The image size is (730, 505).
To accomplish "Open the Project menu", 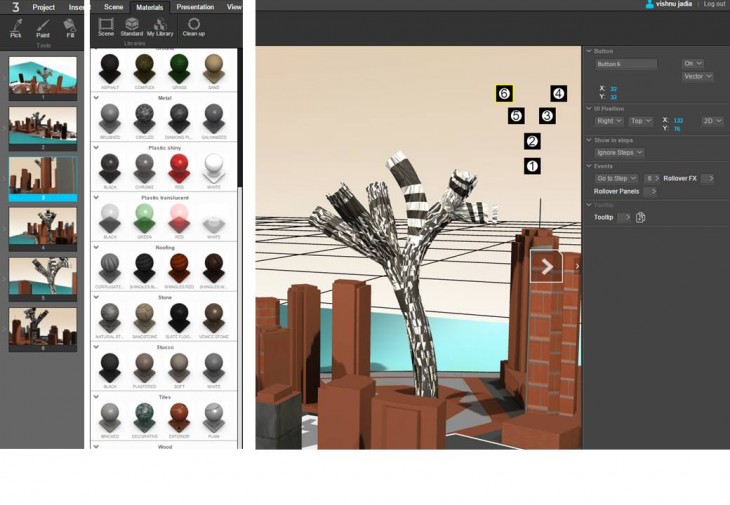I will coord(43,7).
